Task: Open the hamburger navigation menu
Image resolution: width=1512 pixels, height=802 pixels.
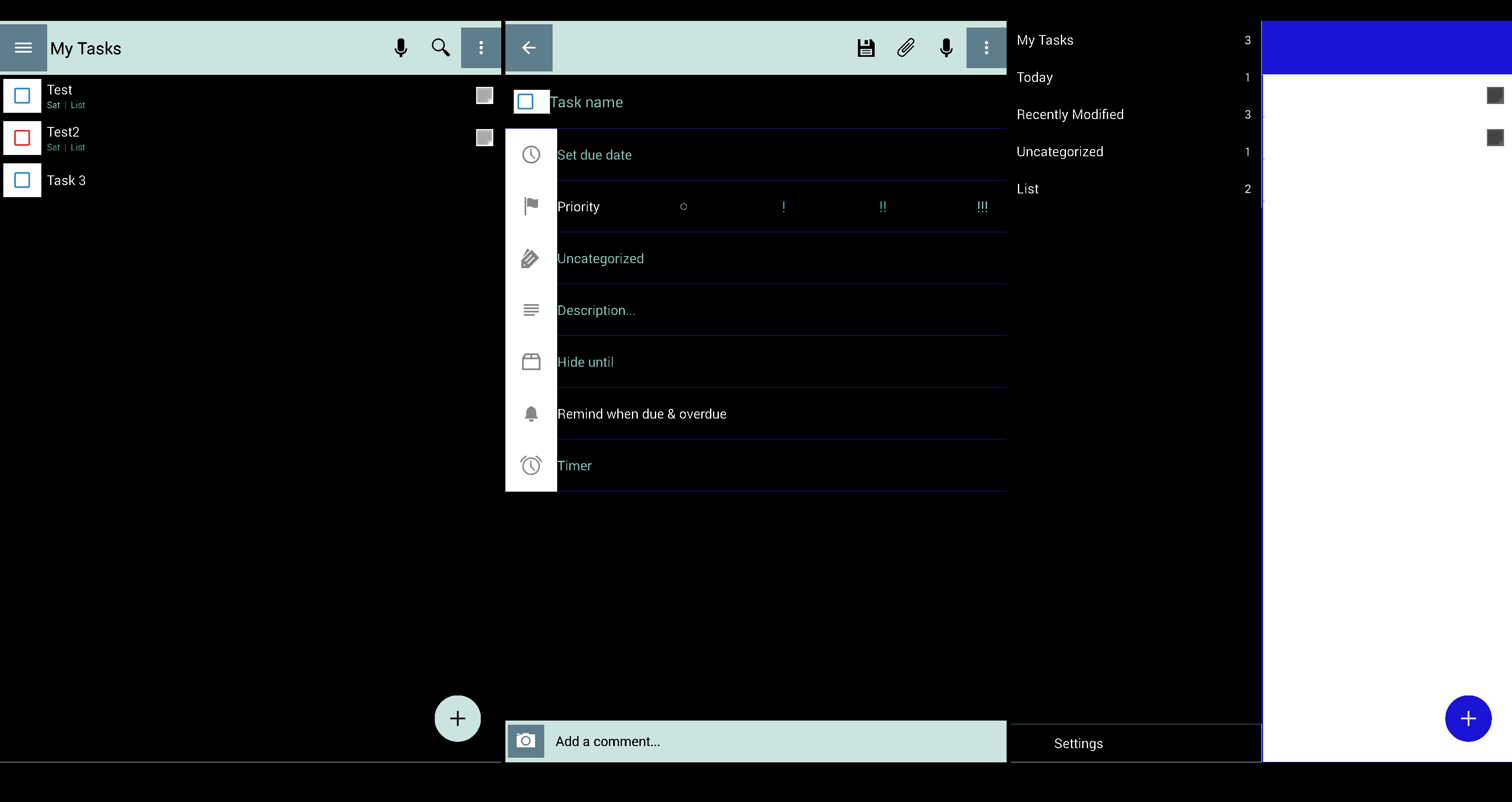Action: (23, 48)
